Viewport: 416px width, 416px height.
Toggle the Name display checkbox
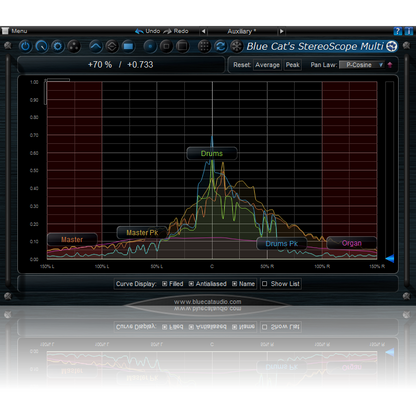pyautogui.click(x=235, y=284)
